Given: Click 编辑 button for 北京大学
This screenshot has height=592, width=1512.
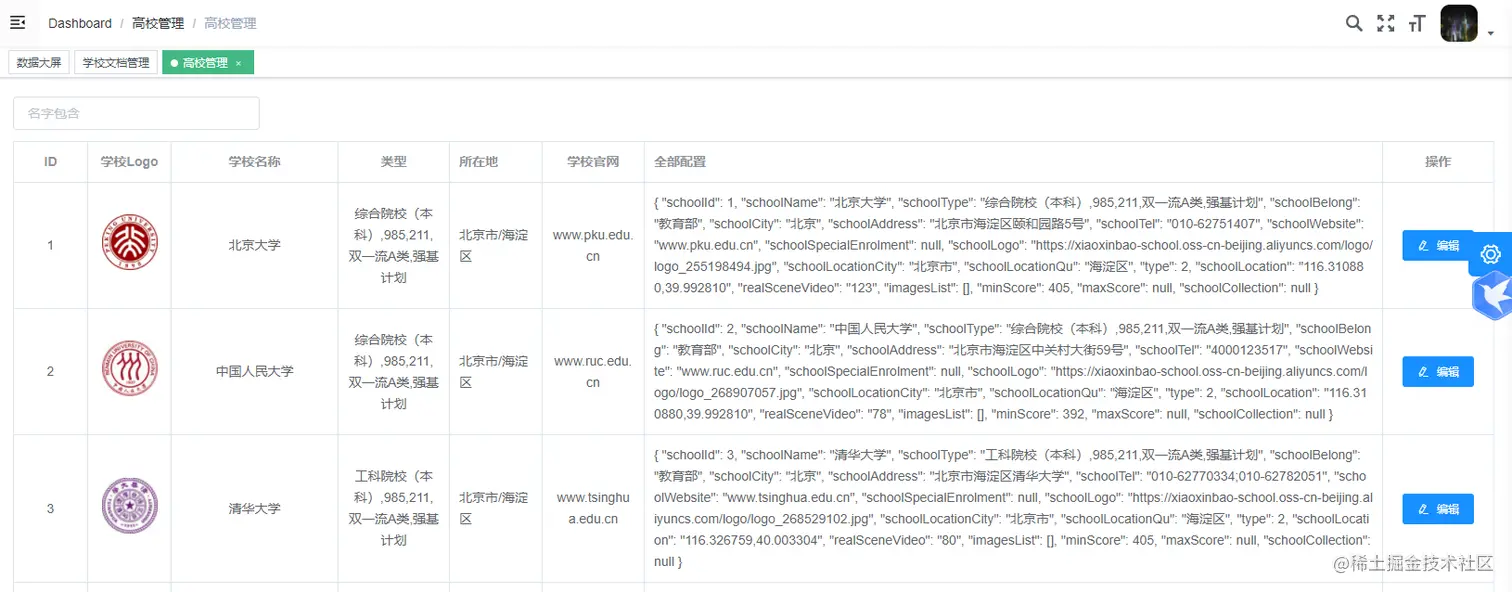Looking at the screenshot, I should [1437, 246].
